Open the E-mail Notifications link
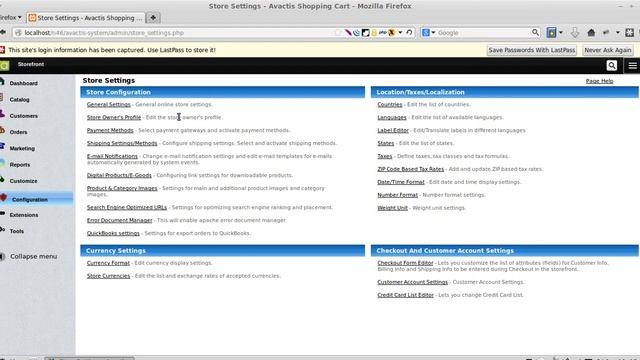640x360 pixels. coord(112,156)
